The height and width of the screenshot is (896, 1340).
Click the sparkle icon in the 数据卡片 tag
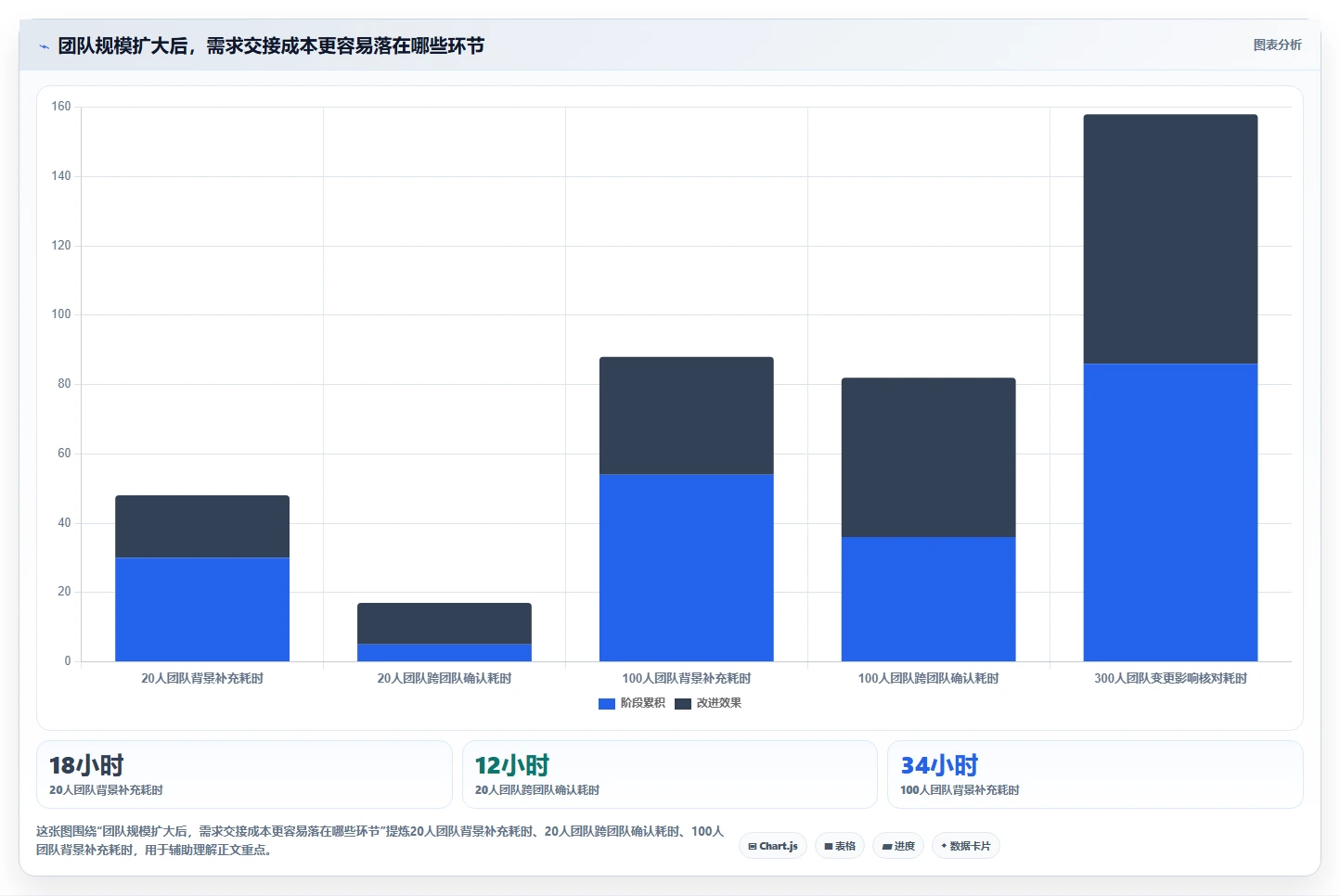point(944,846)
